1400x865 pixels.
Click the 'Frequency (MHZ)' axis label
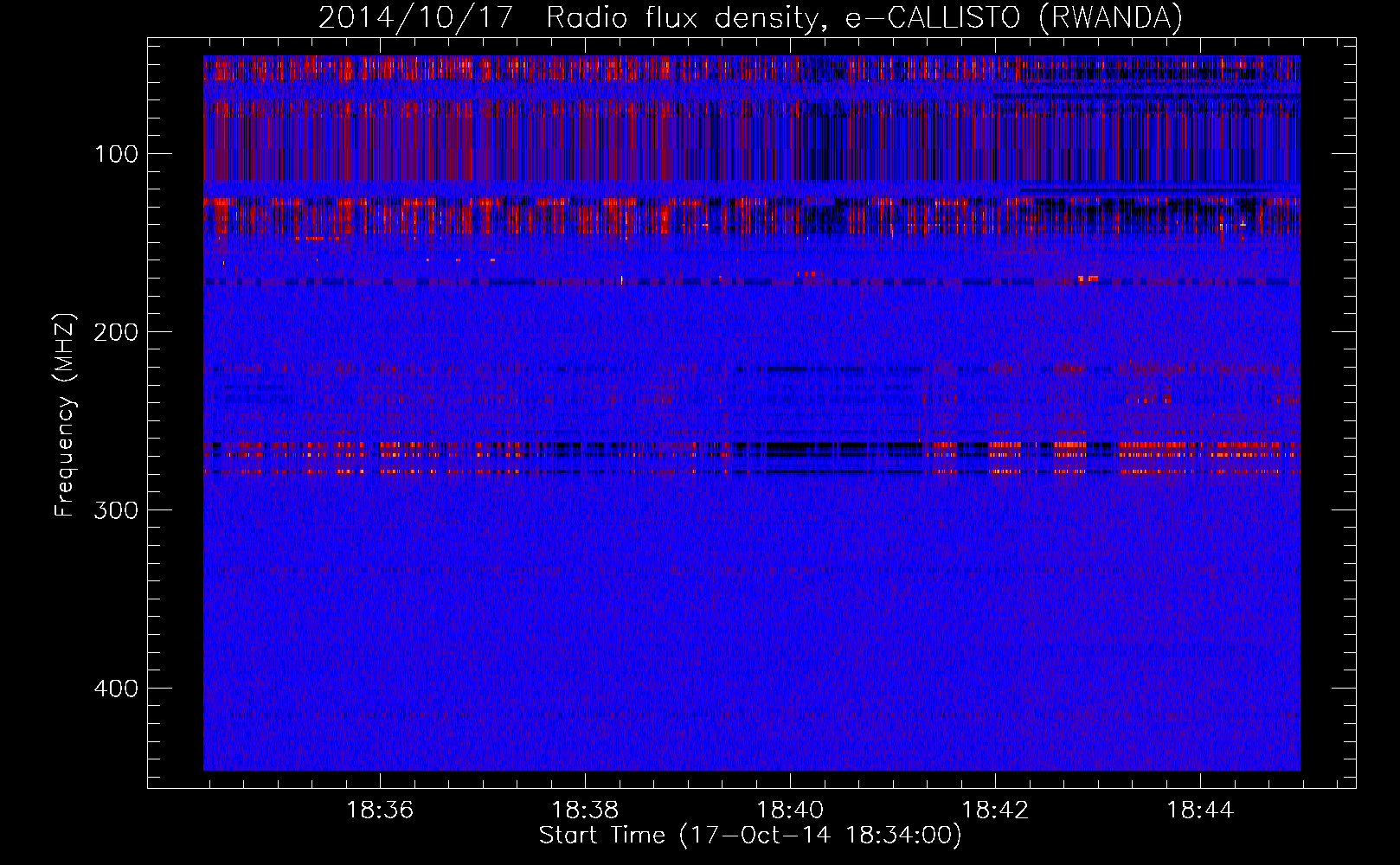[65, 414]
